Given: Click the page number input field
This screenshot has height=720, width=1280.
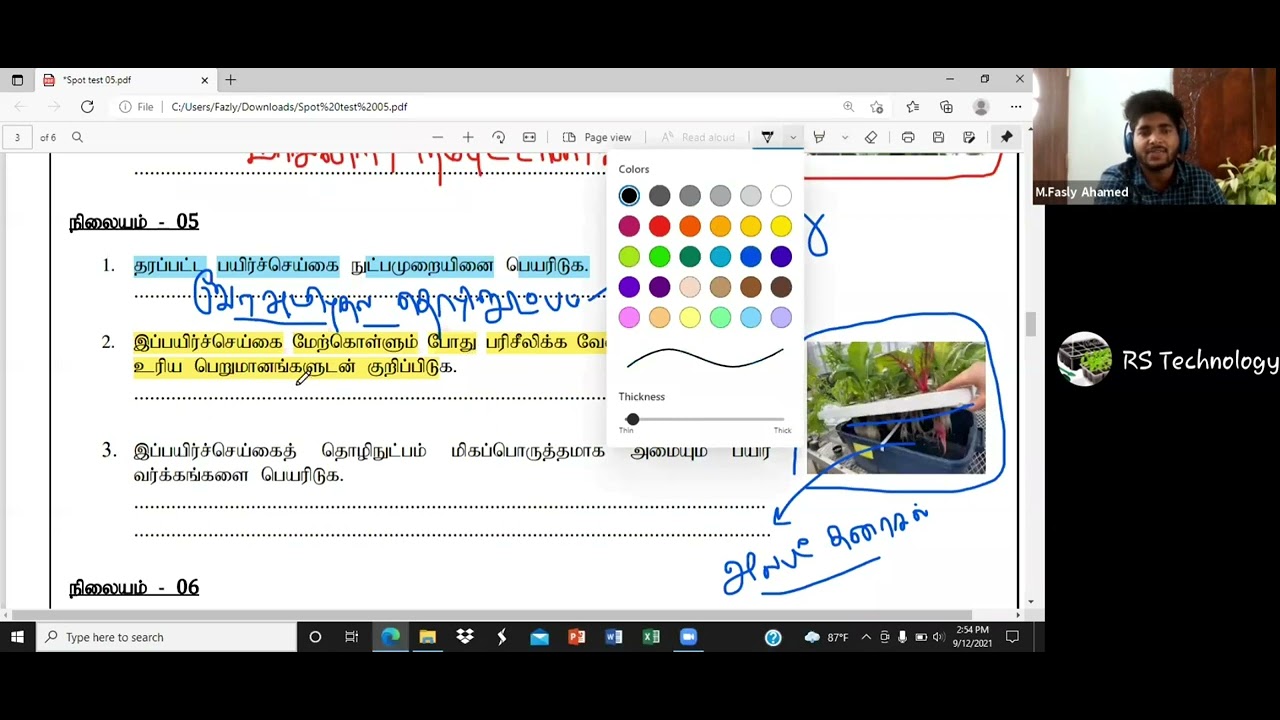Looking at the screenshot, I should pos(17,137).
